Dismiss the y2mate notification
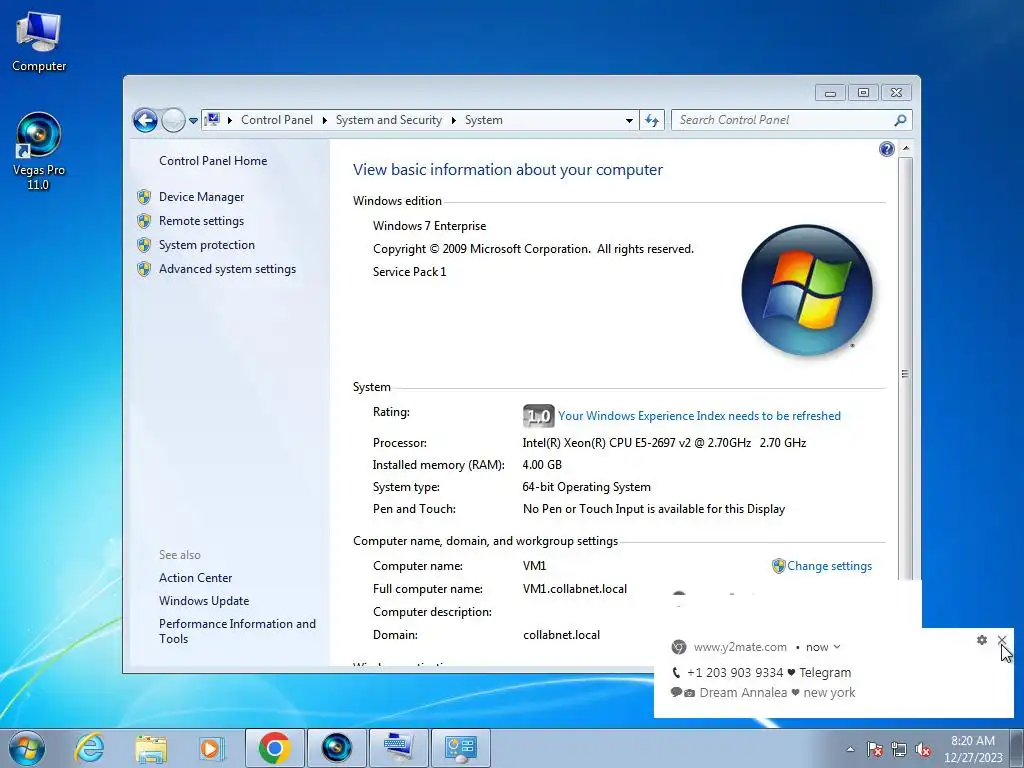1024x768 pixels. 1002,640
